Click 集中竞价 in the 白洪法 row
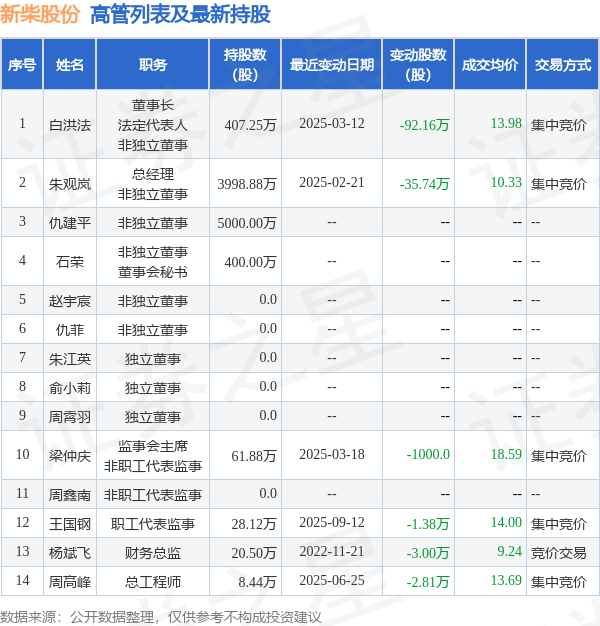The height and width of the screenshot is (626, 600). 558,125
